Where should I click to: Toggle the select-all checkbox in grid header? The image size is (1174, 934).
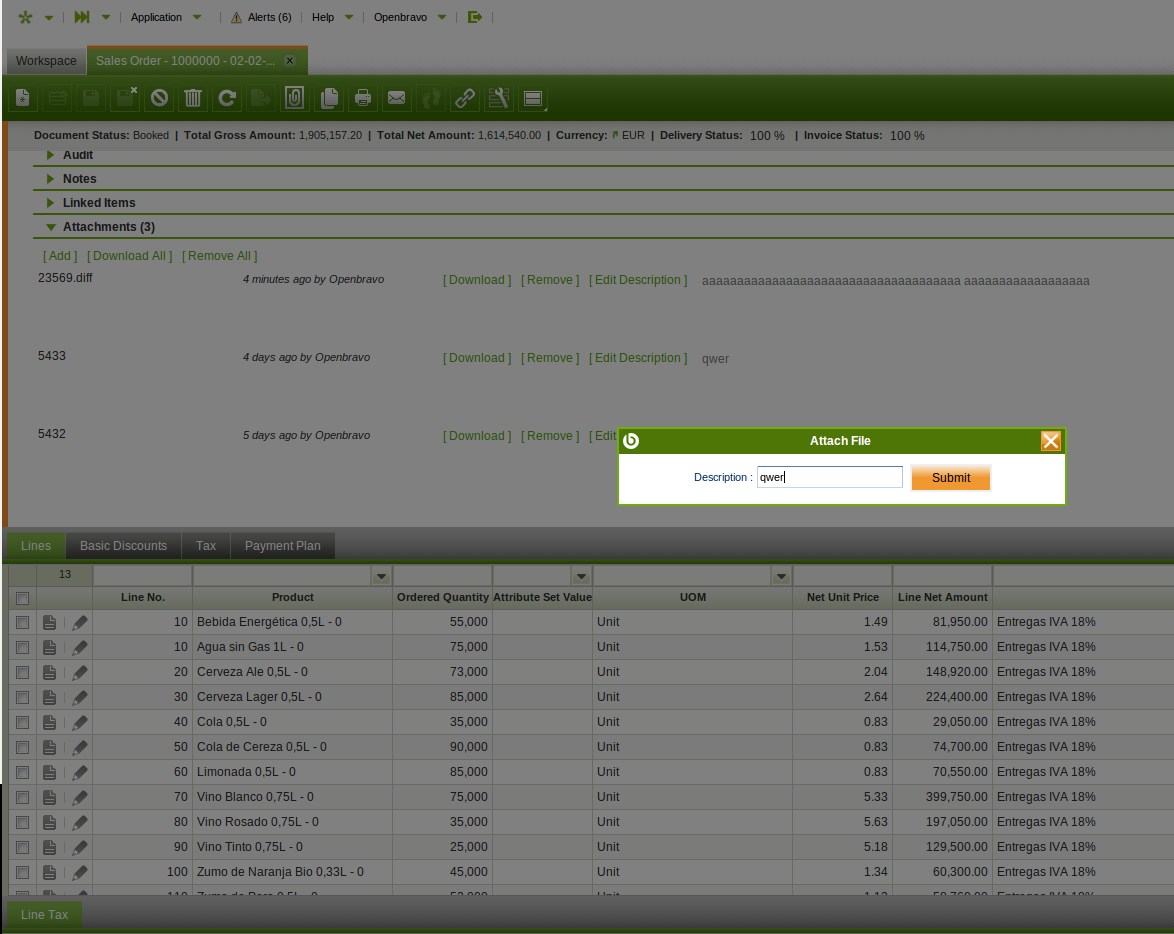point(22,598)
